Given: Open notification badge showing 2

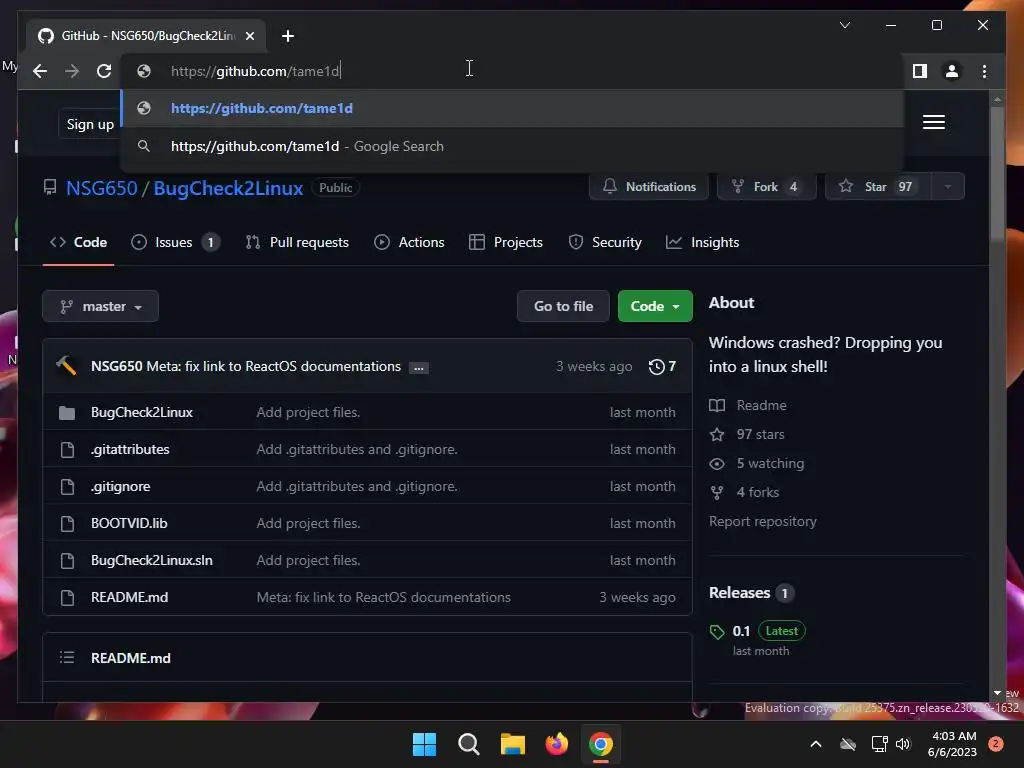Looking at the screenshot, I should (996, 744).
